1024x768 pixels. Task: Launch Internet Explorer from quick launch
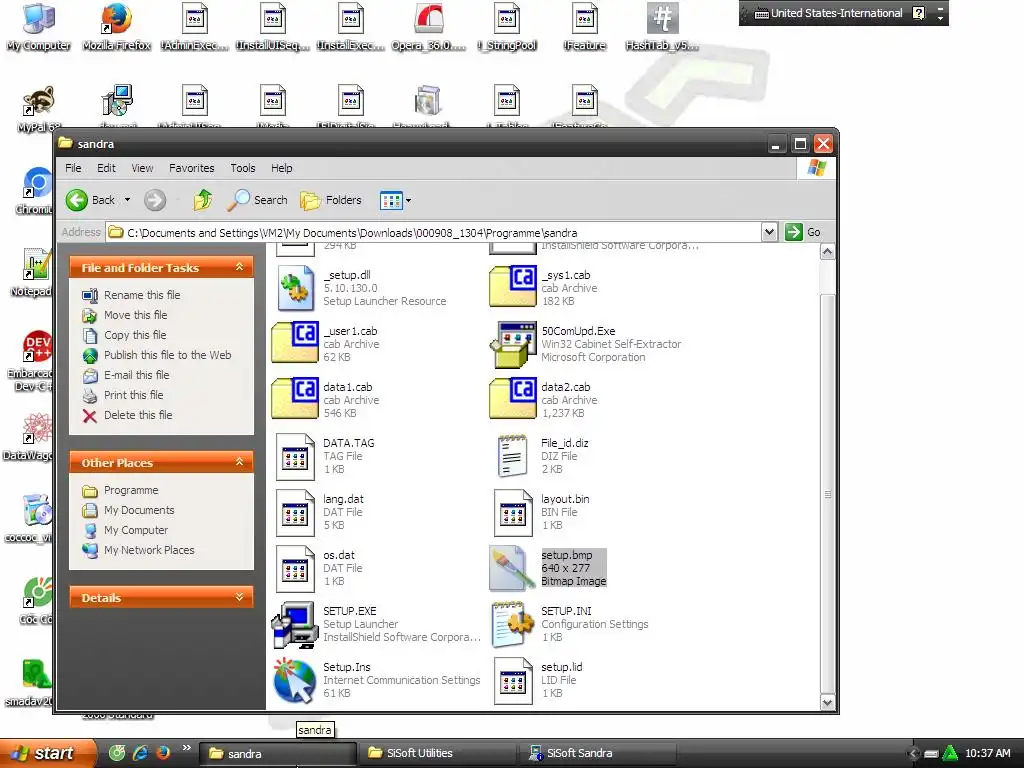(140, 753)
